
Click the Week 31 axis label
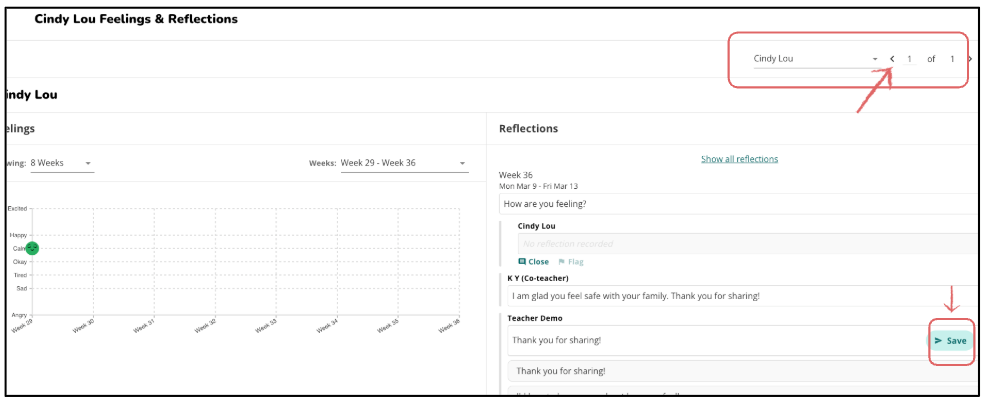[143, 327]
